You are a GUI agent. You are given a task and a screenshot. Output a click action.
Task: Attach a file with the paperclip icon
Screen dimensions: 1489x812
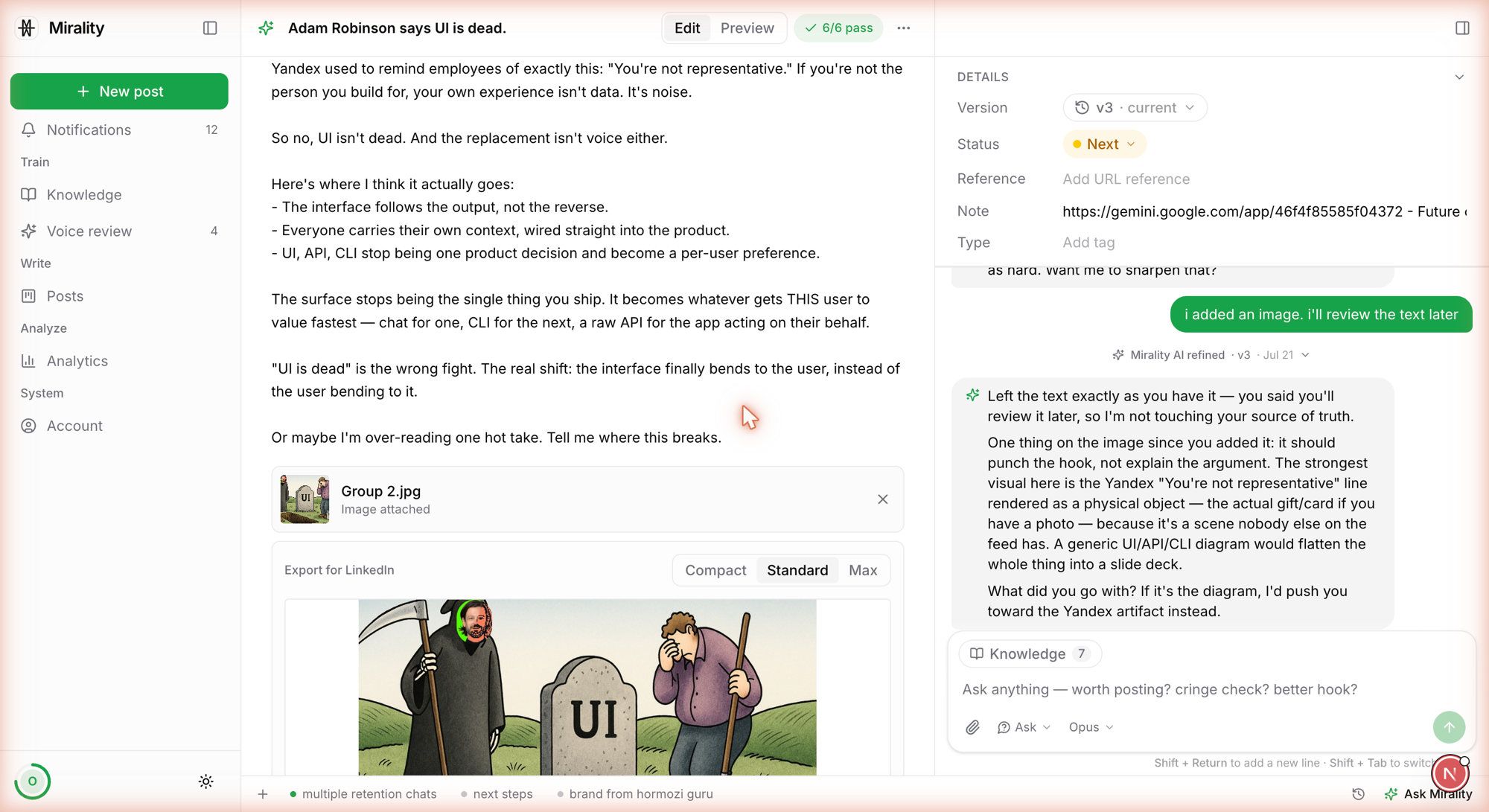tap(972, 727)
